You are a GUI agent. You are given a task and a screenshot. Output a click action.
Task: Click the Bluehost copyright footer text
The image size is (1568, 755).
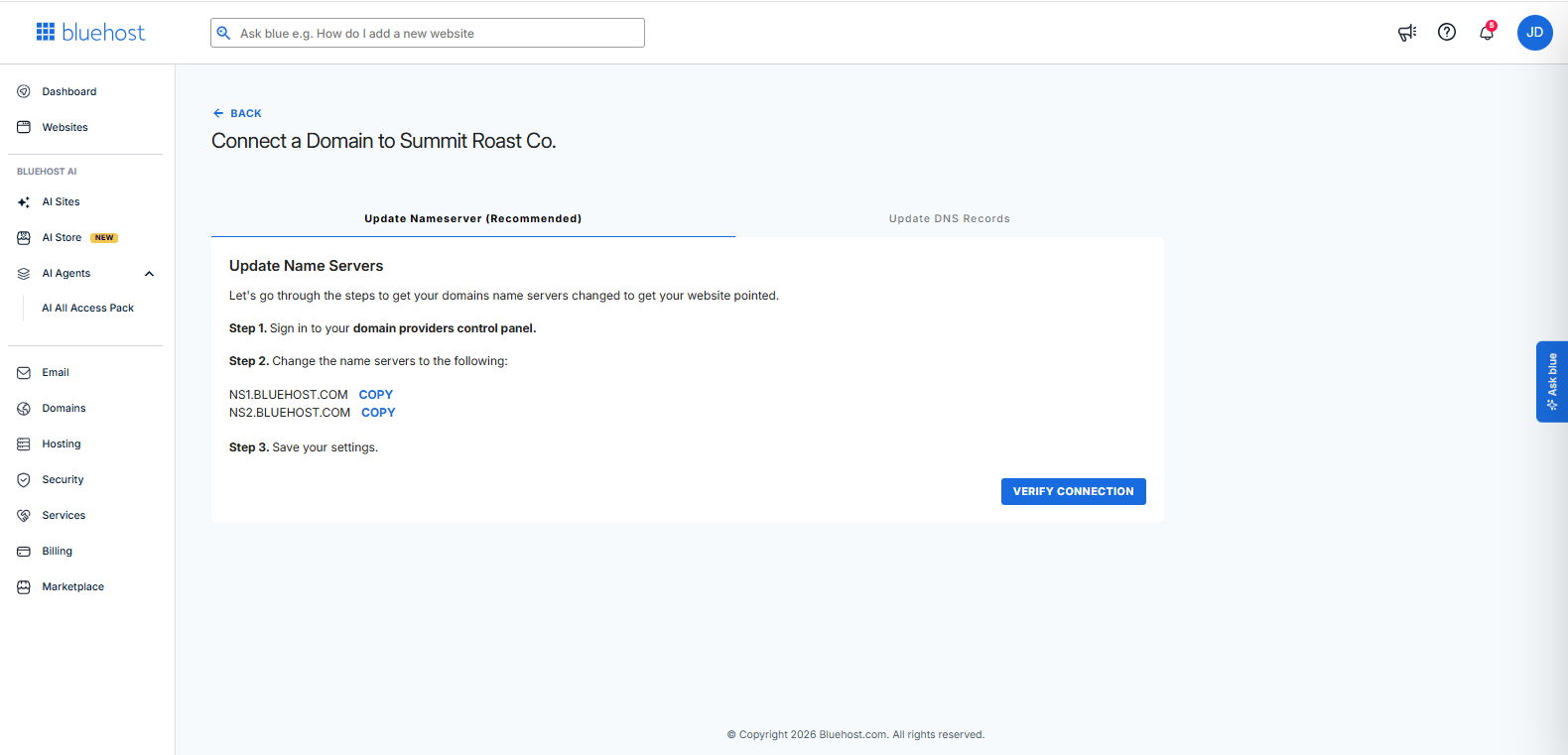point(855,735)
